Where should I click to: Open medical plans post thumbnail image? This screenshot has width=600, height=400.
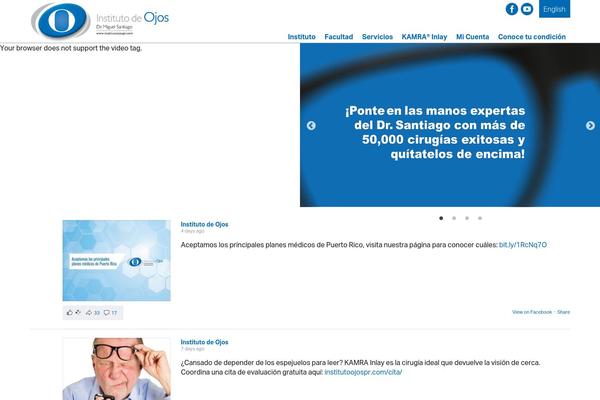pos(117,260)
